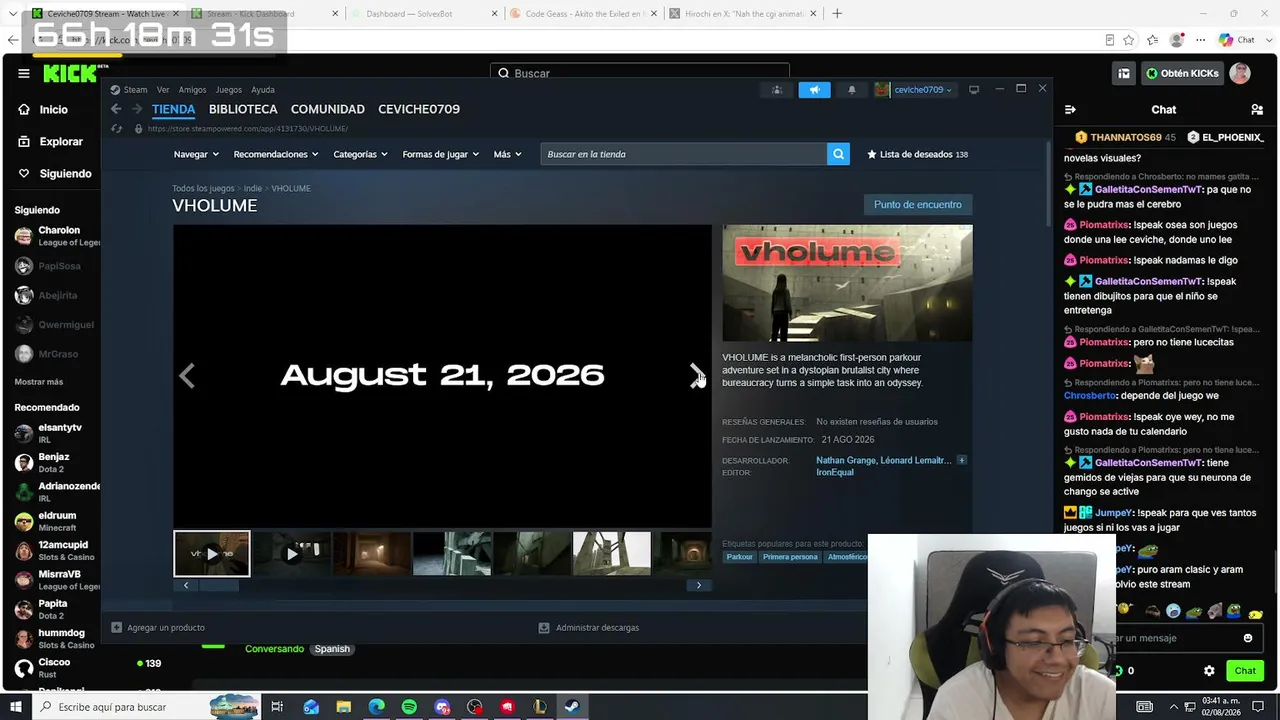
Task: Open the emoji picker in chat
Action: pos(1248,638)
